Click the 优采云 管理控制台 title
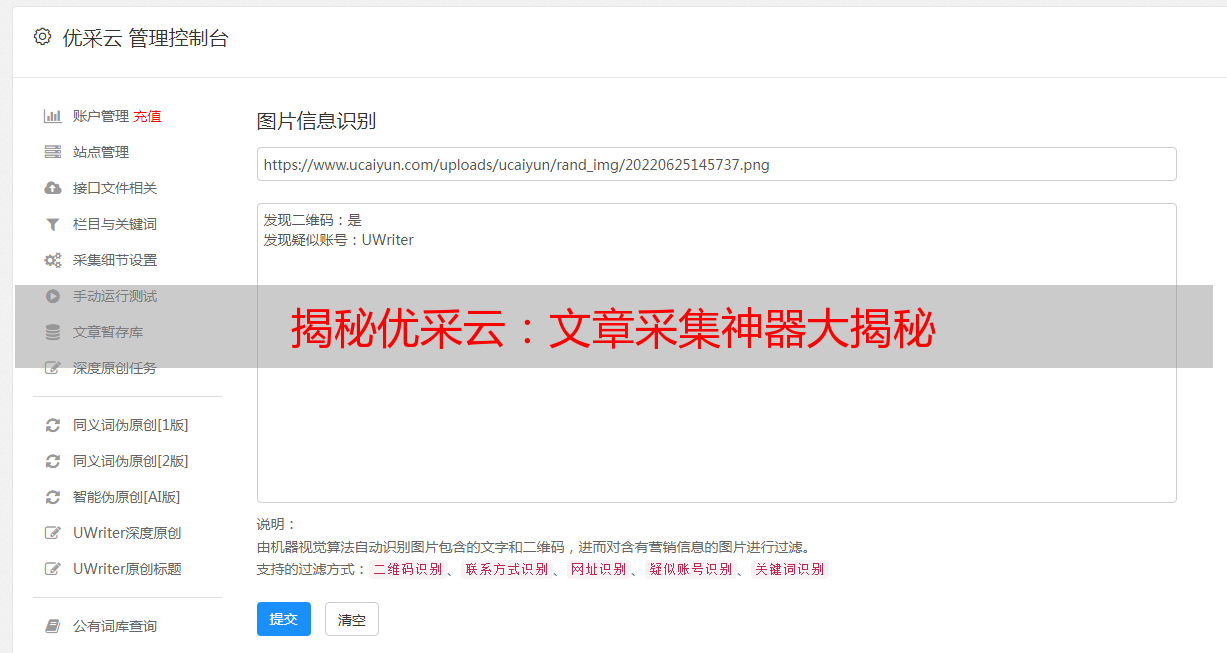 (x=145, y=38)
